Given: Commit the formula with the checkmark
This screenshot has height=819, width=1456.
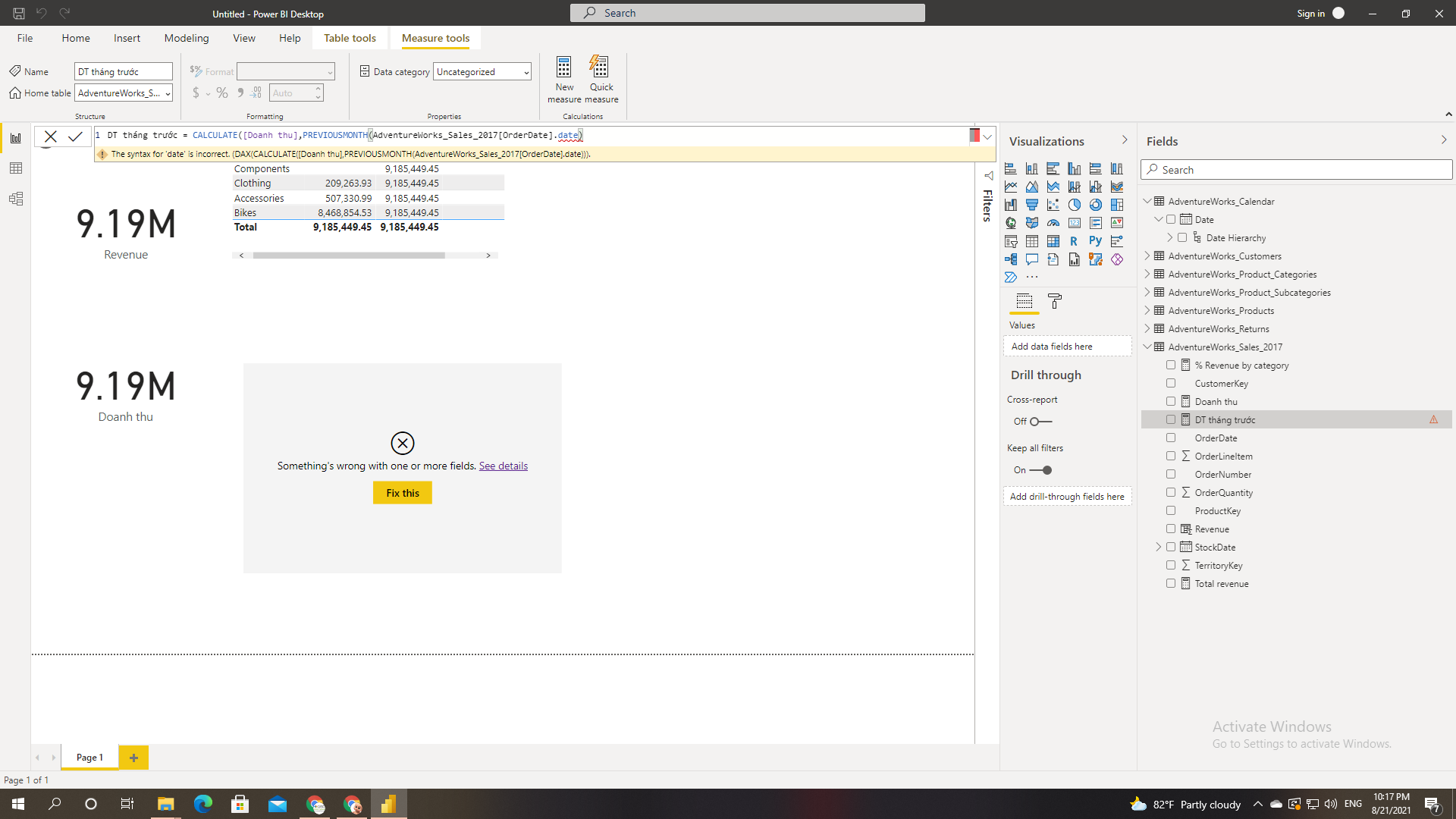Looking at the screenshot, I should pyautogui.click(x=75, y=136).
